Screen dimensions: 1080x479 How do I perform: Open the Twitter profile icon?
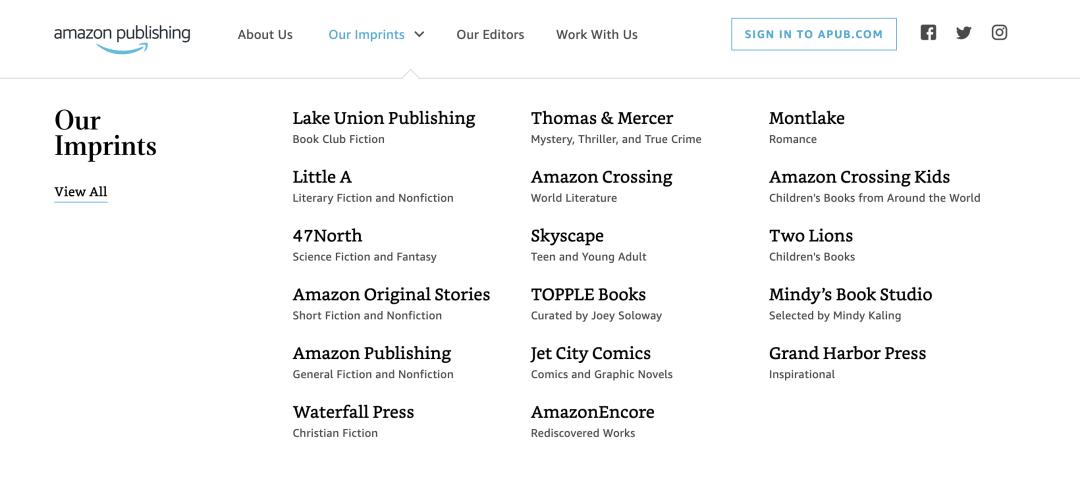964,32
